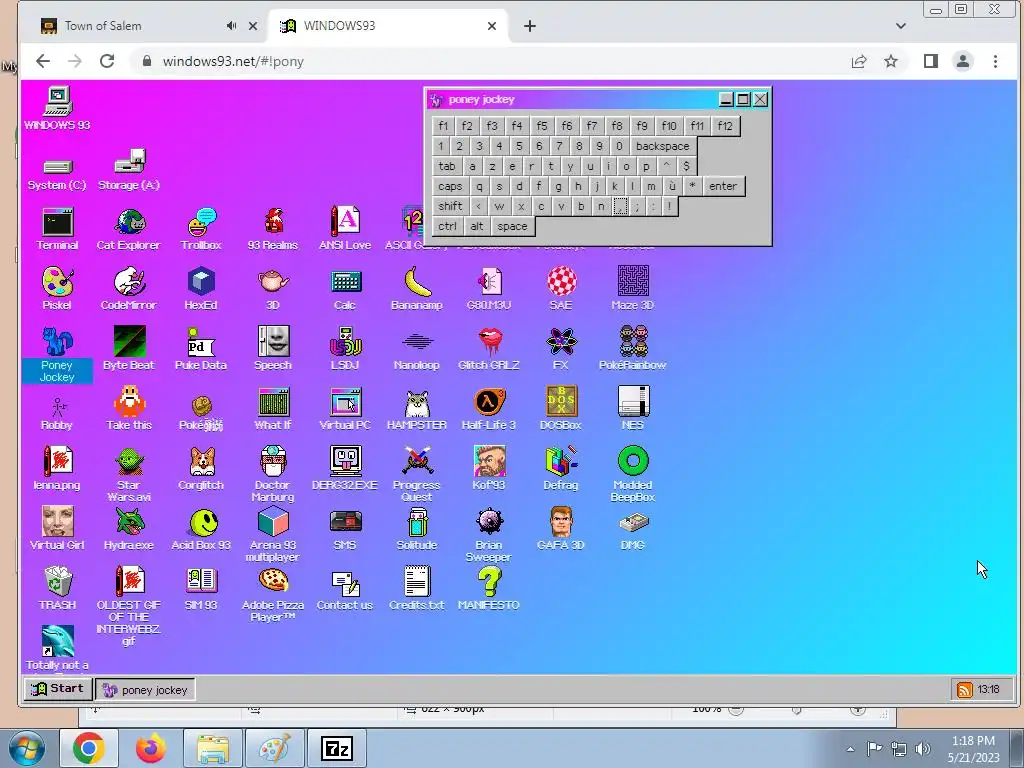
Task: Open Firefox from Windows taskbar
Action: [x=151, y=748]
